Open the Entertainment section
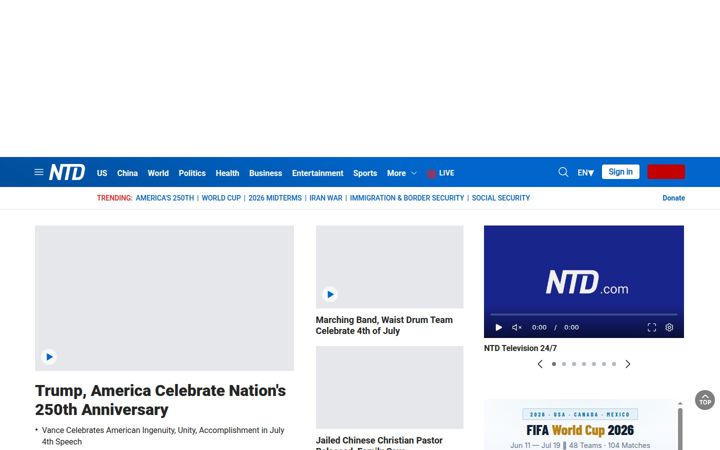720x450 pixels. (317, 173)
